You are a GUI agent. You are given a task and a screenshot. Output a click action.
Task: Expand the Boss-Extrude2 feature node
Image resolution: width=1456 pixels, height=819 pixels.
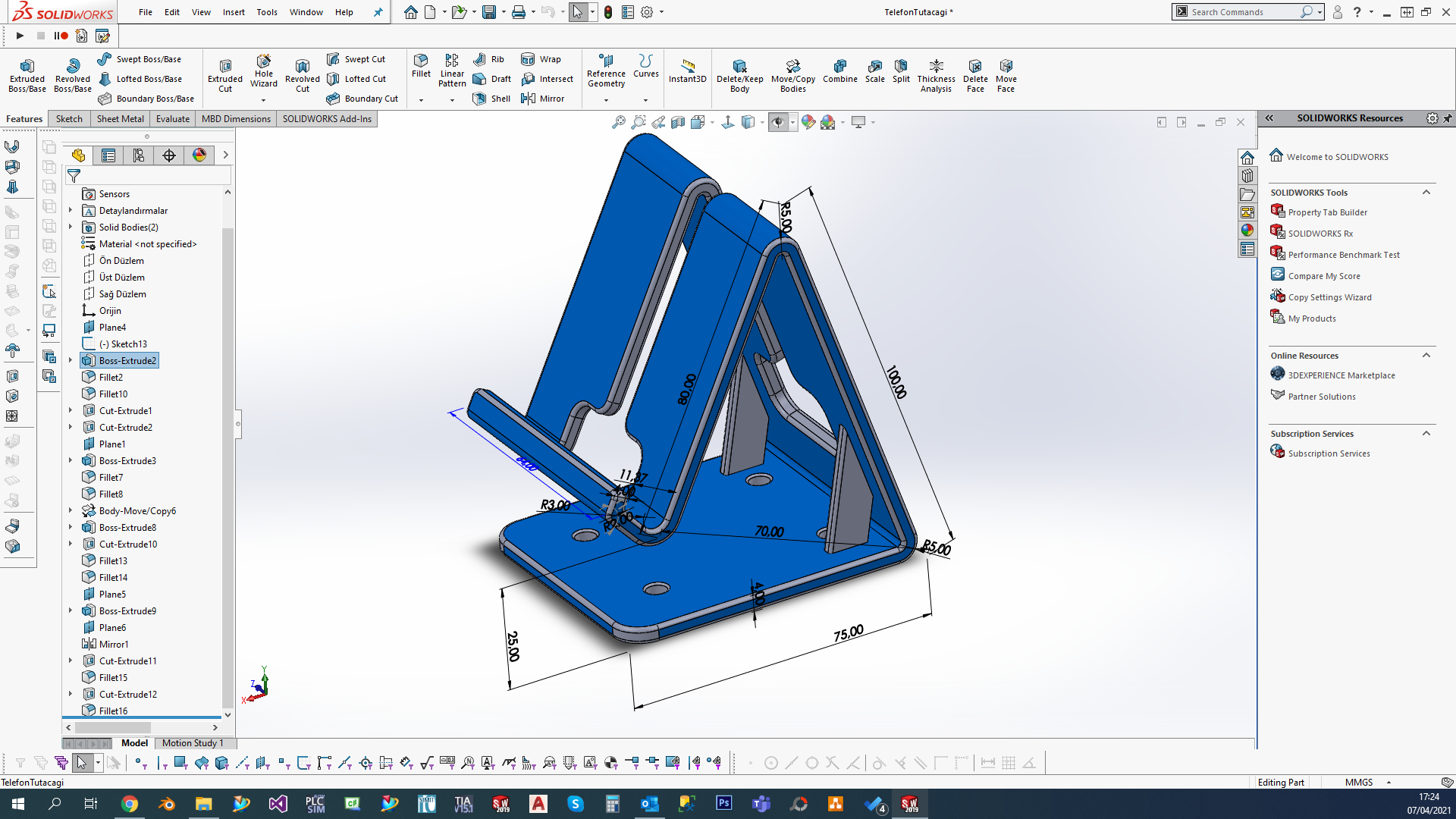coord(71,360)
